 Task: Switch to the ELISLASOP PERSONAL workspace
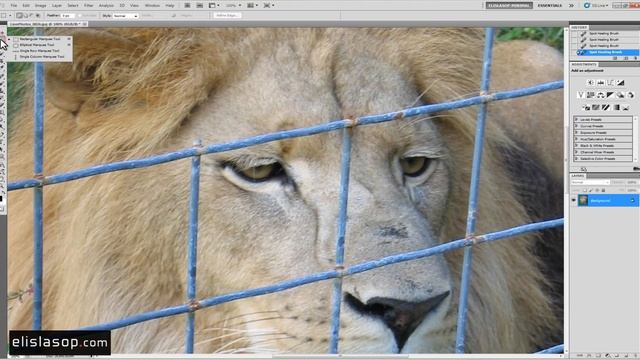(509, 5)
